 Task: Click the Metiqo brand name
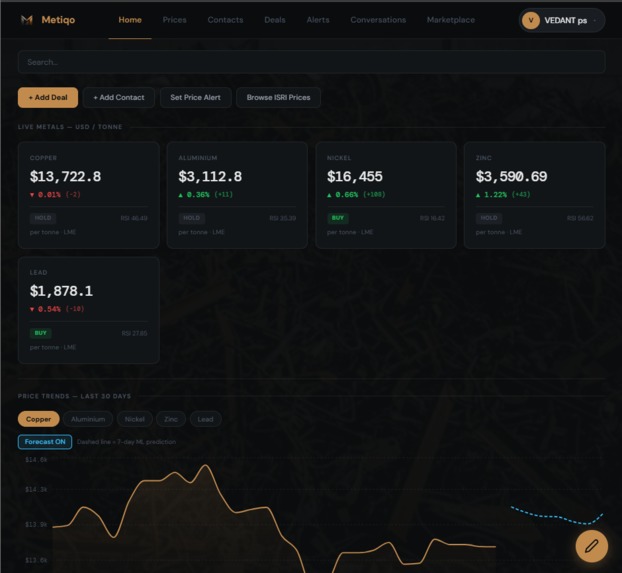click(x=58, y=20)
